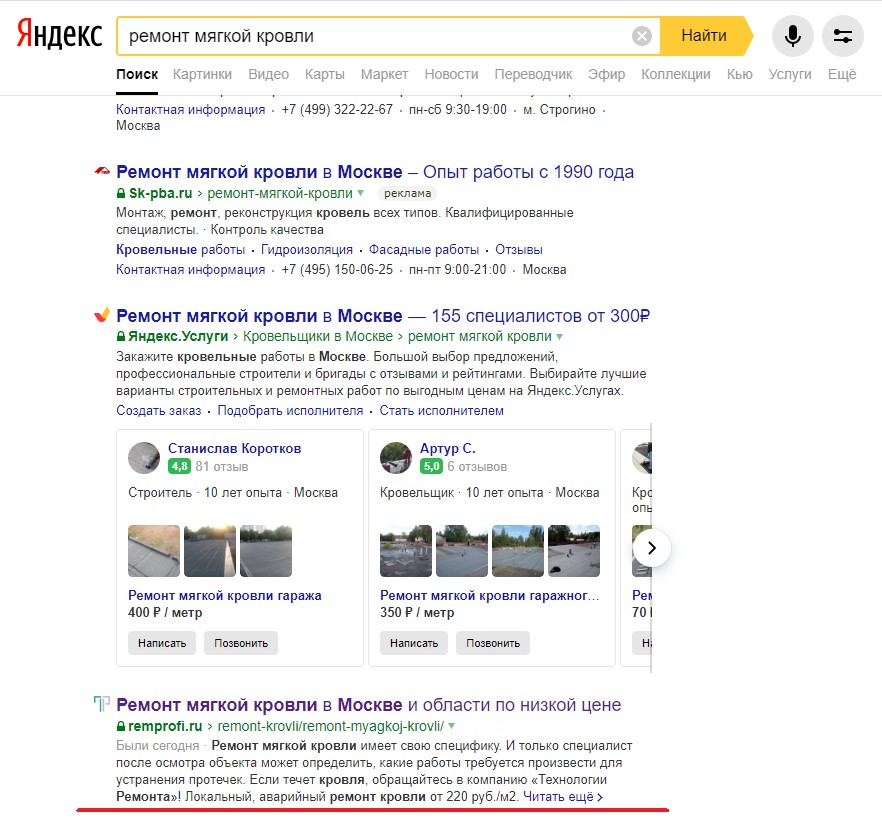Screen dimensions: 882x821
Task: Open Артур С. profile avatar
Action: (x=396, y=458)
